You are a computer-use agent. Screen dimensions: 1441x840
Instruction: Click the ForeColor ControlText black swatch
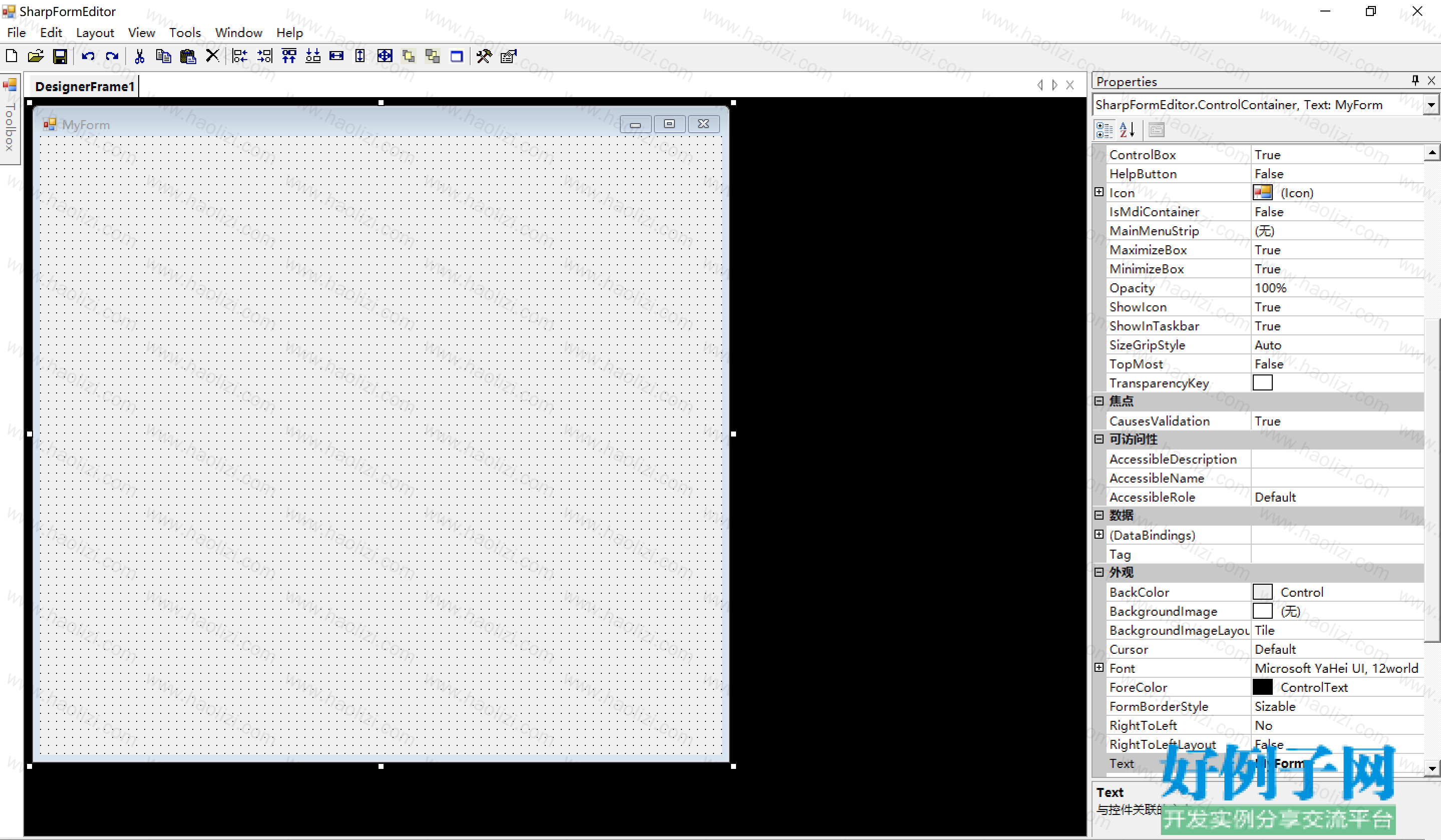click(1263, 687)
